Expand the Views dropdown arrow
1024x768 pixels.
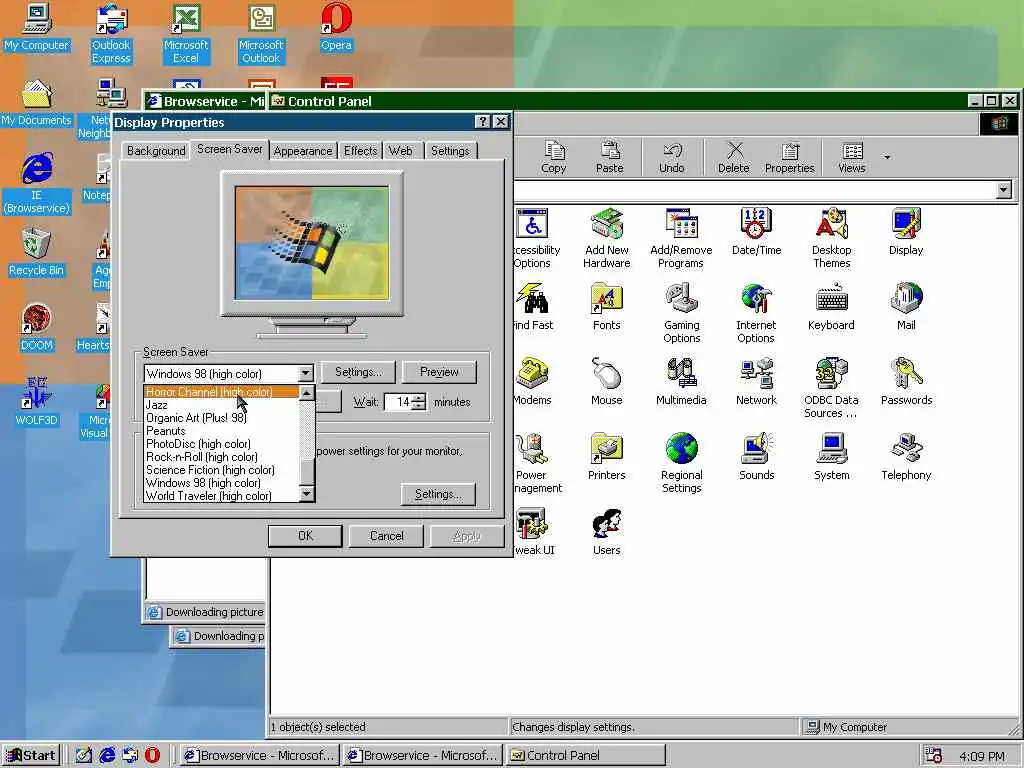click(887, 157)
